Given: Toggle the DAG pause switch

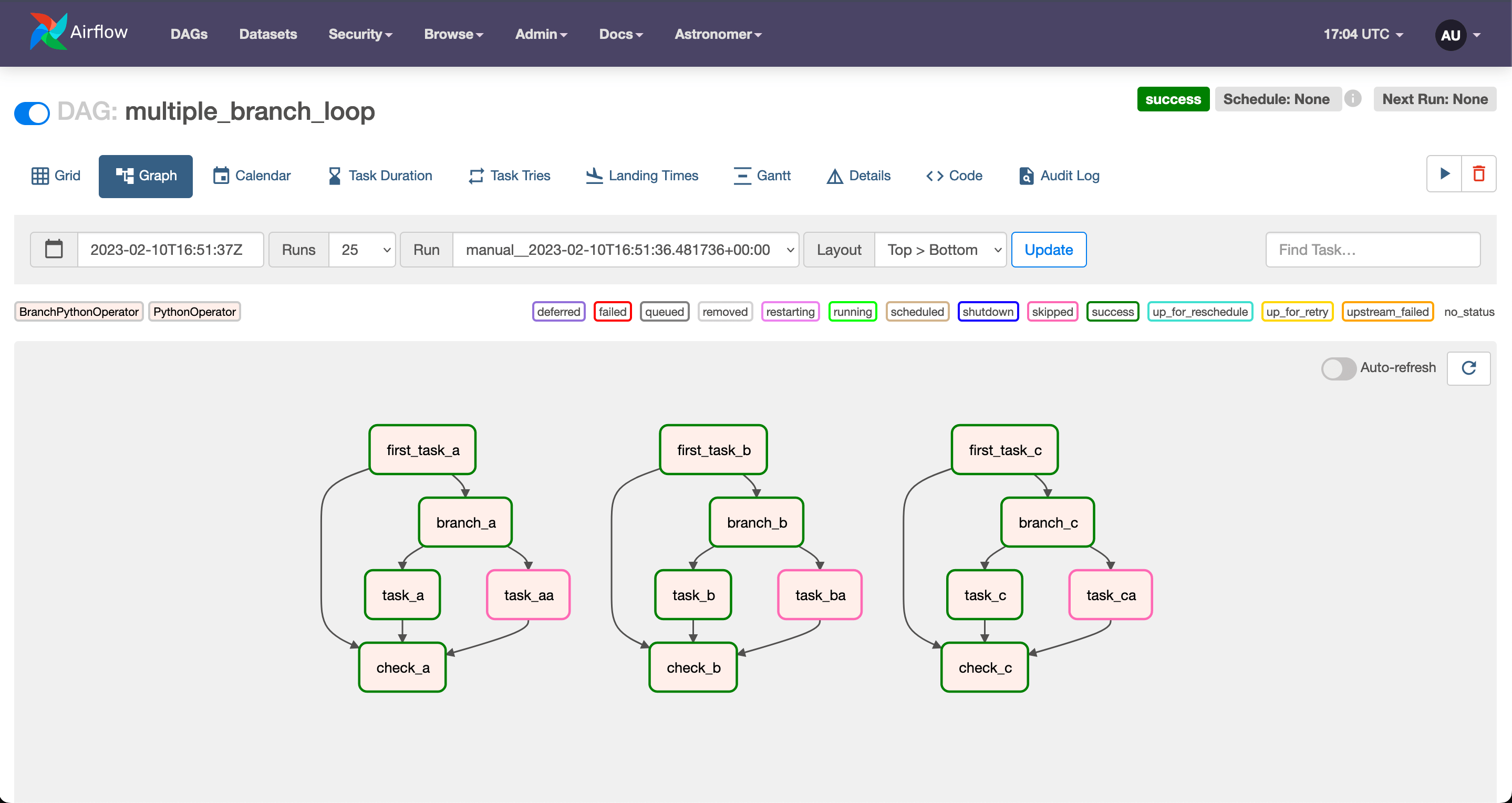Looking at the screenshot, I should coord(31,112).
